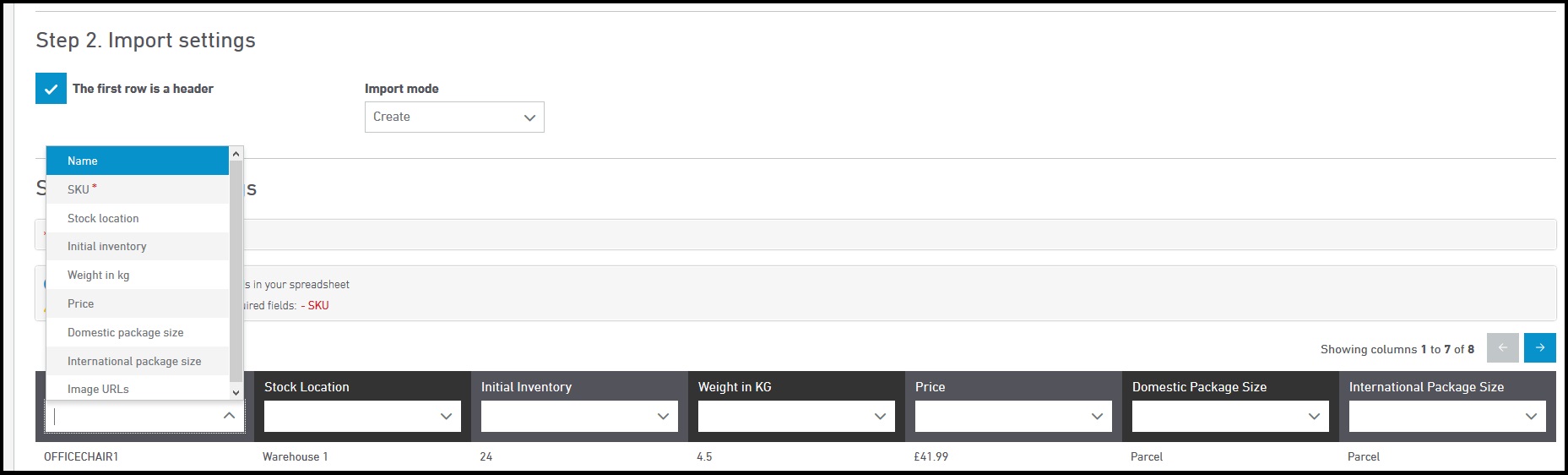Image resolution: width=1568 pixels, height=475 pixels.
Task: Click the previous columns left arrow
Action: [1502, 347]
